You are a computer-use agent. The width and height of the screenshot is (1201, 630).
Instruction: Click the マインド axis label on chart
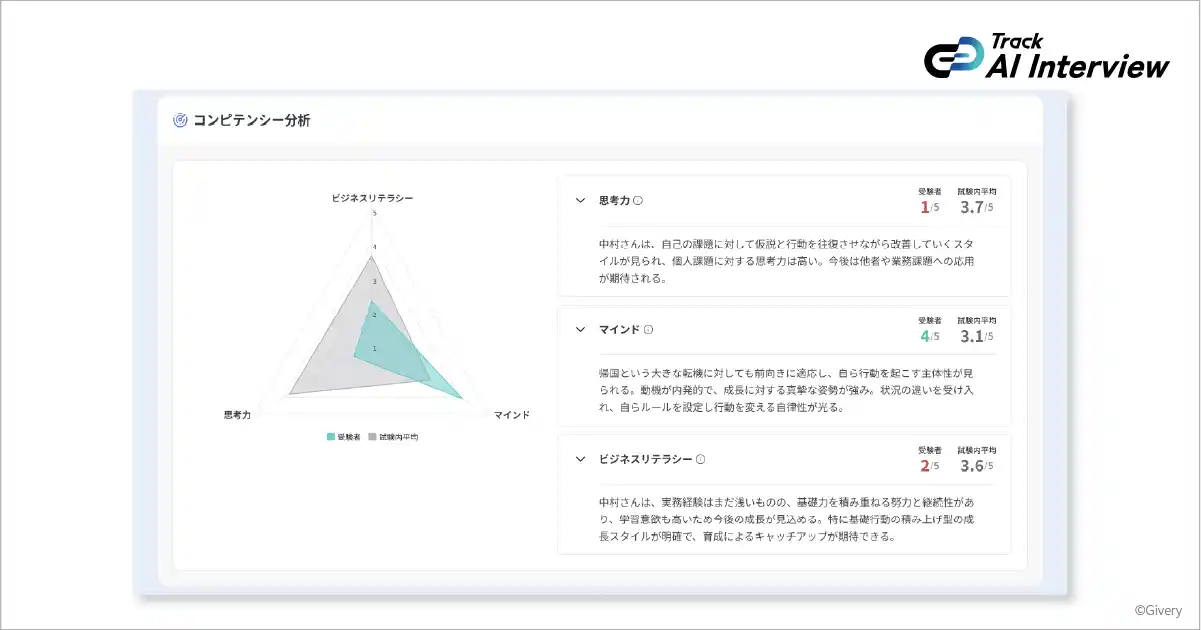(512, 414)
